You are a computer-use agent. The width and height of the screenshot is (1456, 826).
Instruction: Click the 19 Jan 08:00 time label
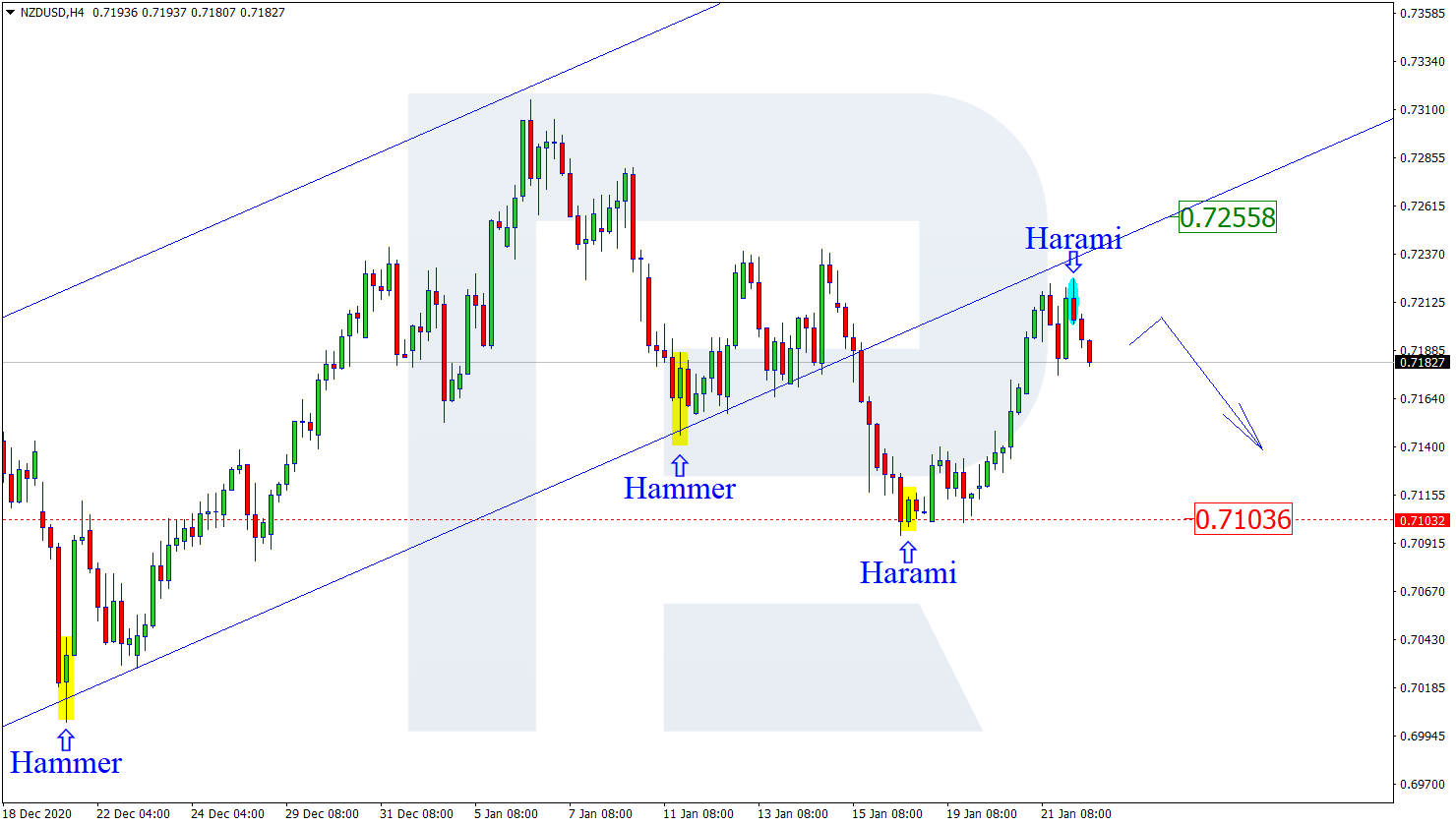click(x=982, y=814)
